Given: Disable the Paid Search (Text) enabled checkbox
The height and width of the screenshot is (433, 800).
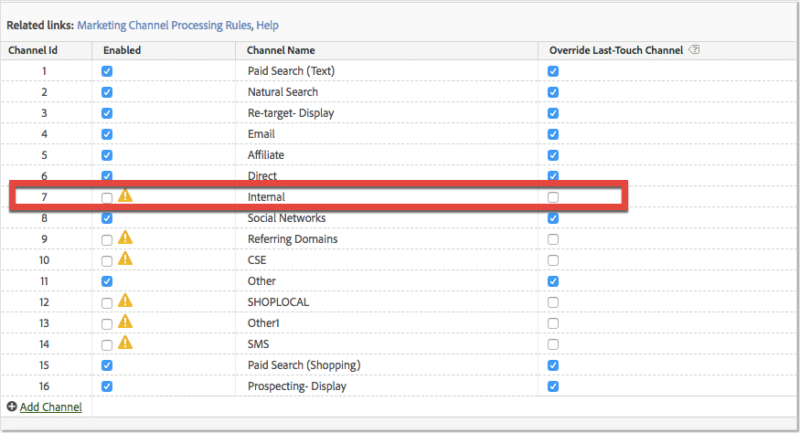Looking at the screenshot, I should click(107, 71).
